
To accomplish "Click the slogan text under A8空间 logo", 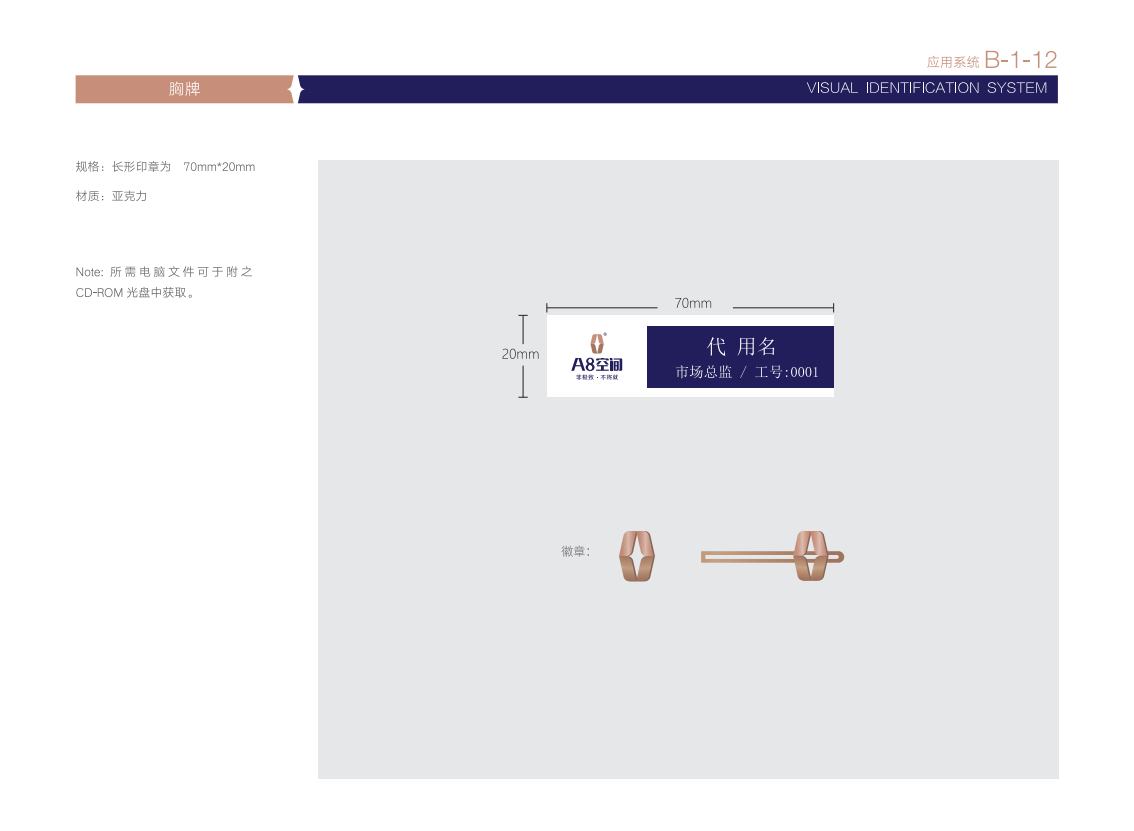I will point(597,378).
